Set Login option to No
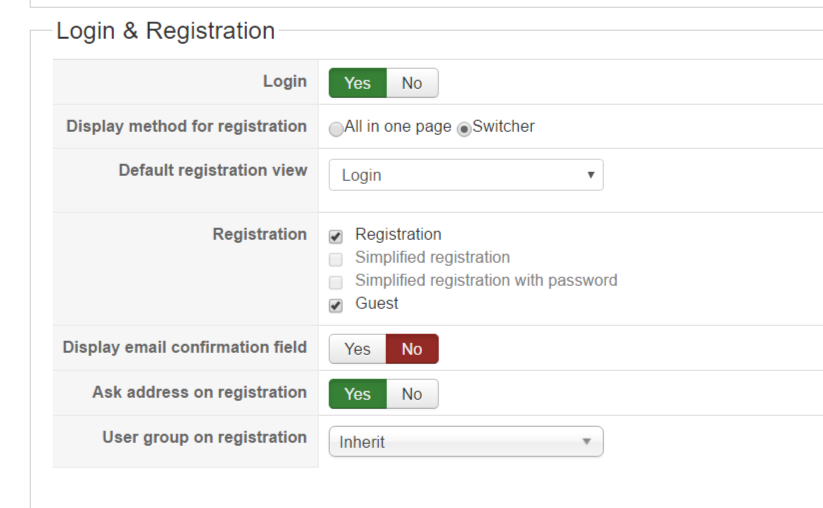Screen dimensions: 823x508 412,83
